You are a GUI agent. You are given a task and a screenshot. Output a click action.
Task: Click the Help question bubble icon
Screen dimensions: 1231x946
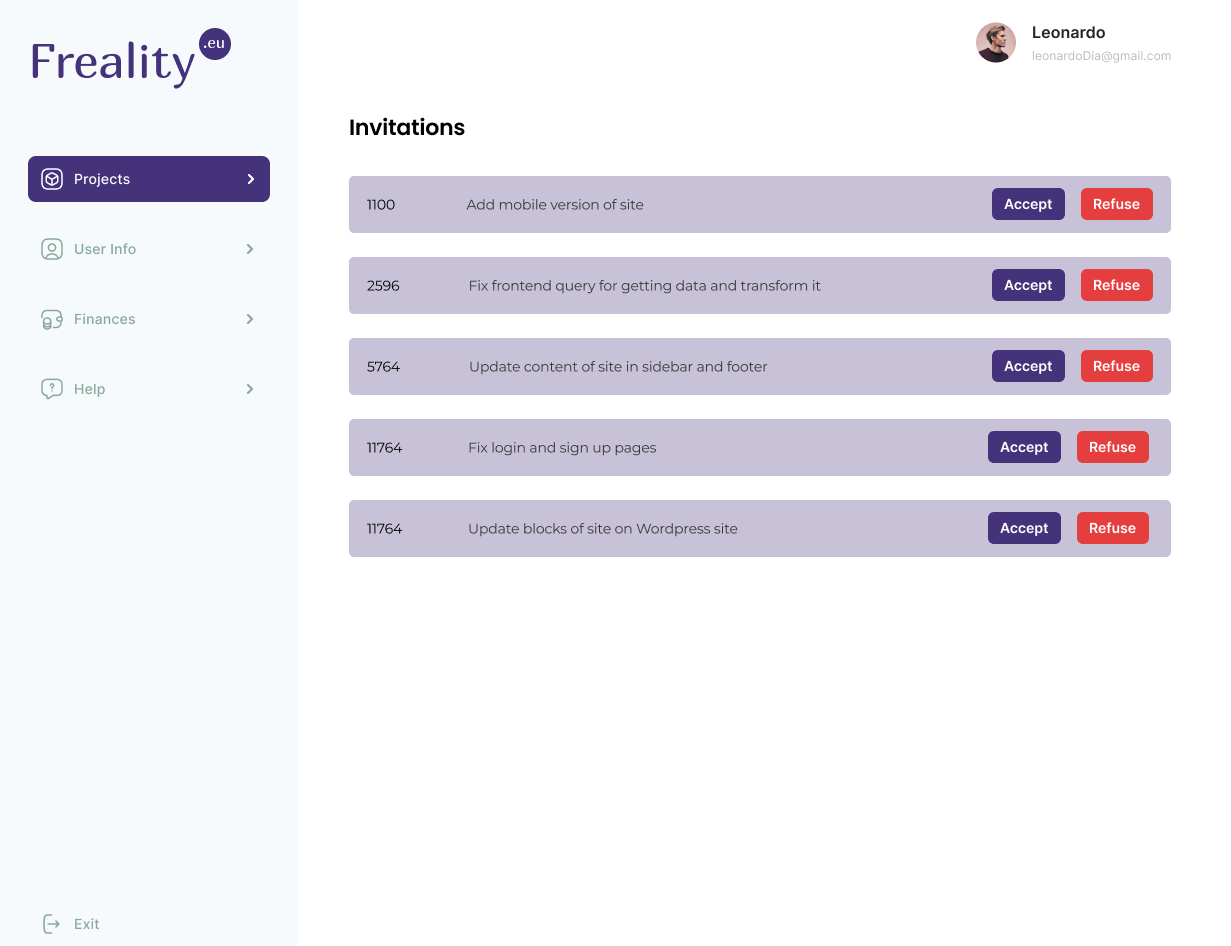click(51, 389)
